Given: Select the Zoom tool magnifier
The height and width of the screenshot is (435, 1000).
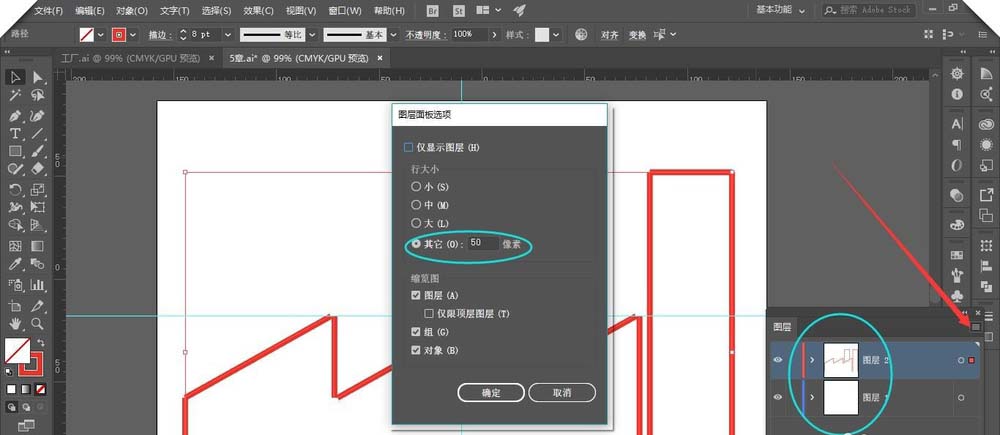Looking at the screenshot, I should pyautogui.click(x=37, y=323).
